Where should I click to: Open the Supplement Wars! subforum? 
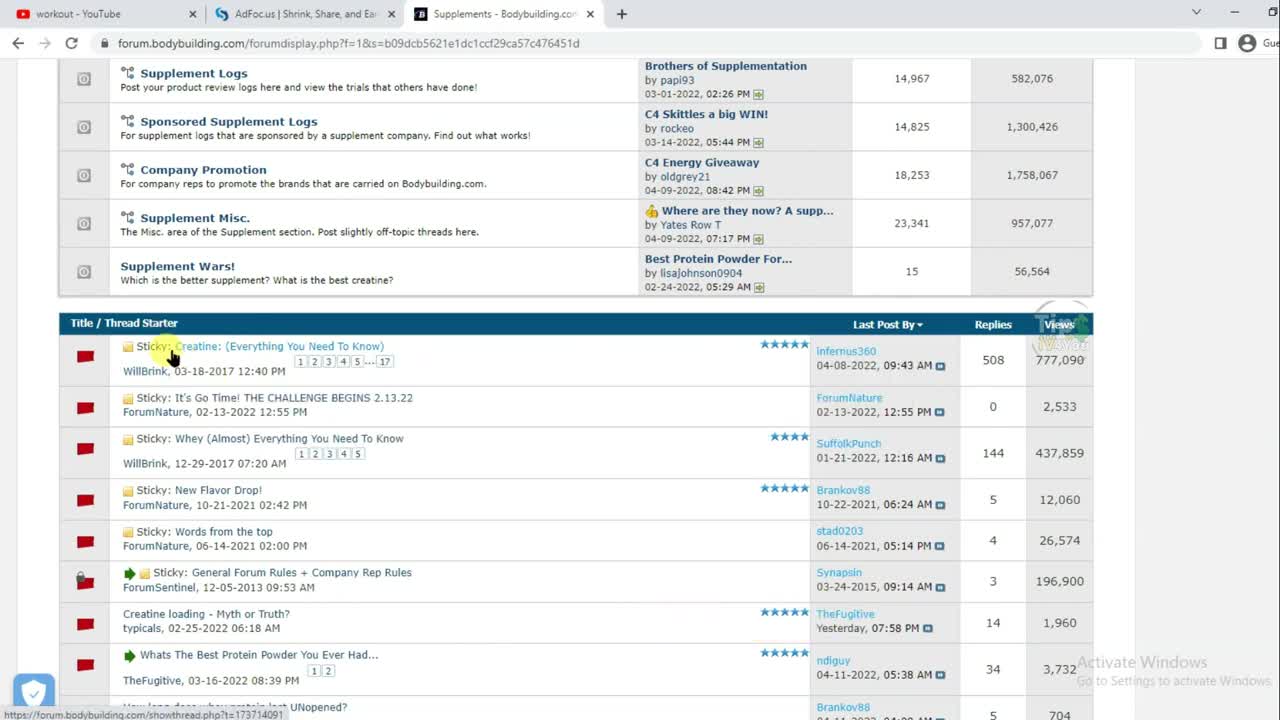point(178,266)
